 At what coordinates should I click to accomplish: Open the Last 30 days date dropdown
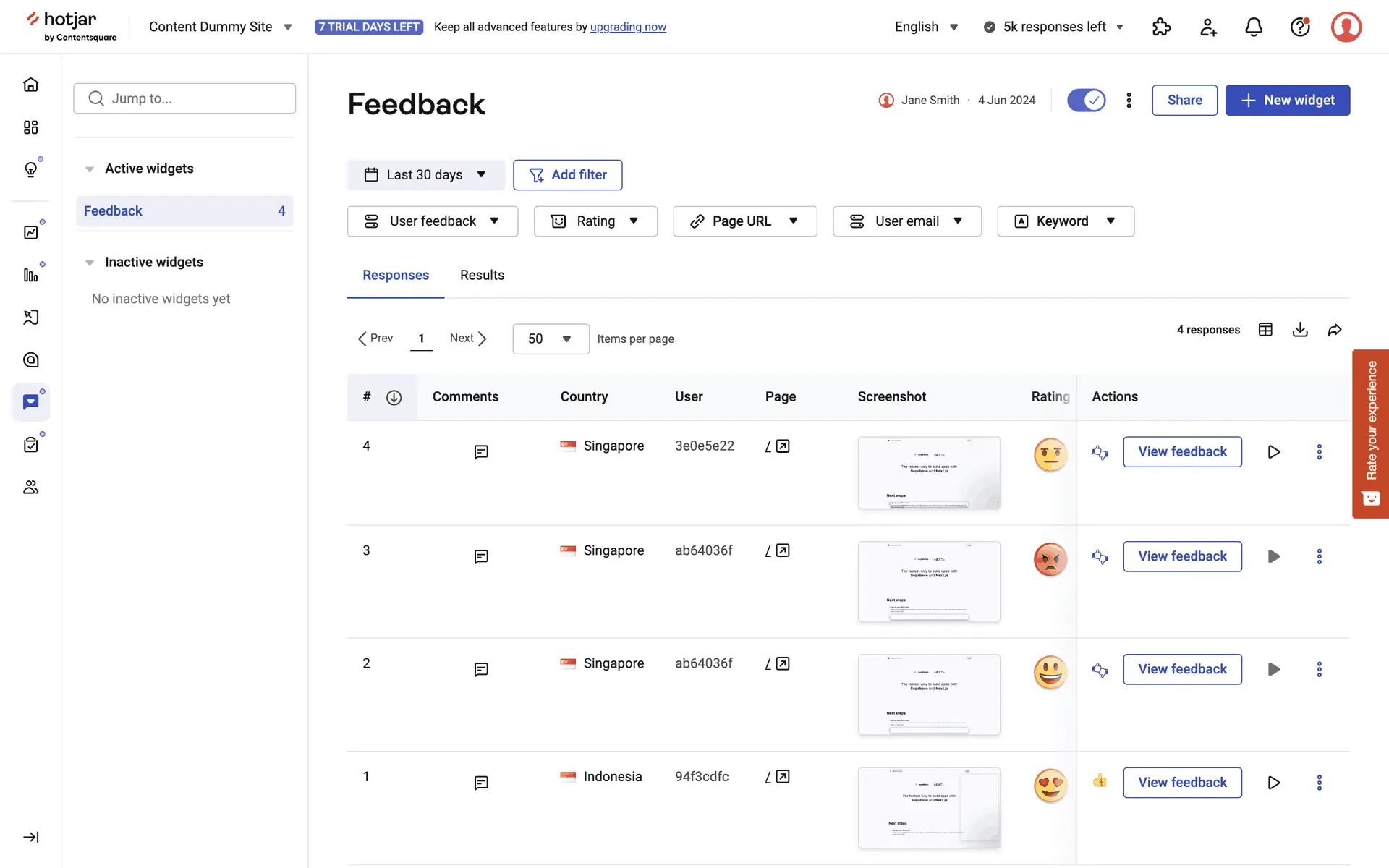pos(425,175)
